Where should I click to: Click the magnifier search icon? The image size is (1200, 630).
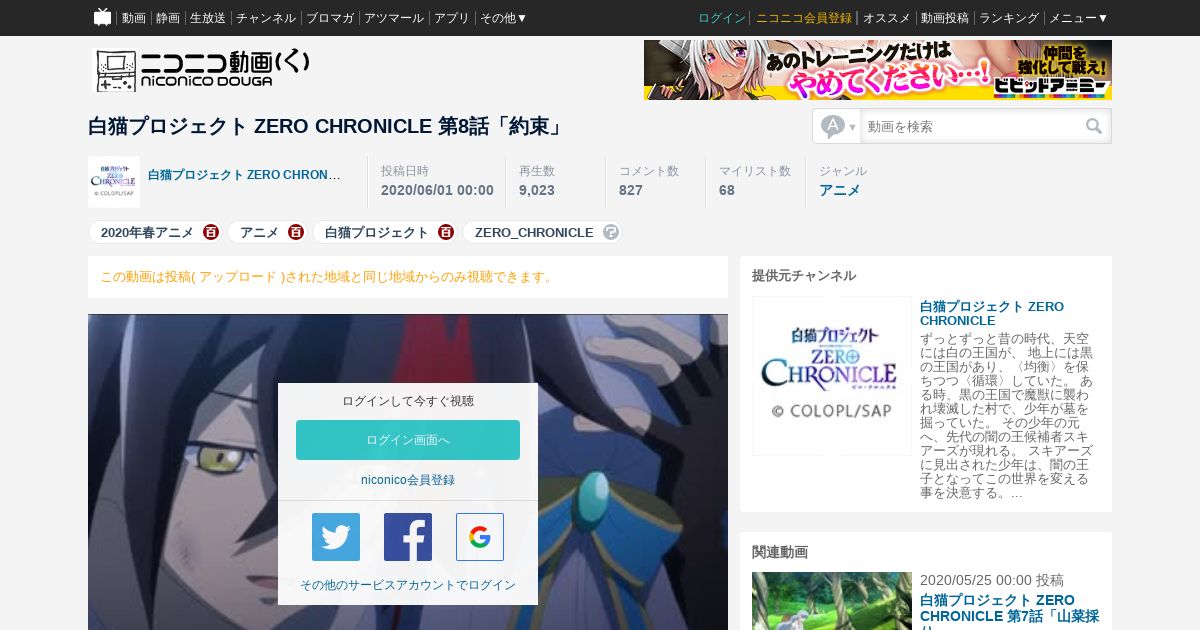coord(1095,126)
